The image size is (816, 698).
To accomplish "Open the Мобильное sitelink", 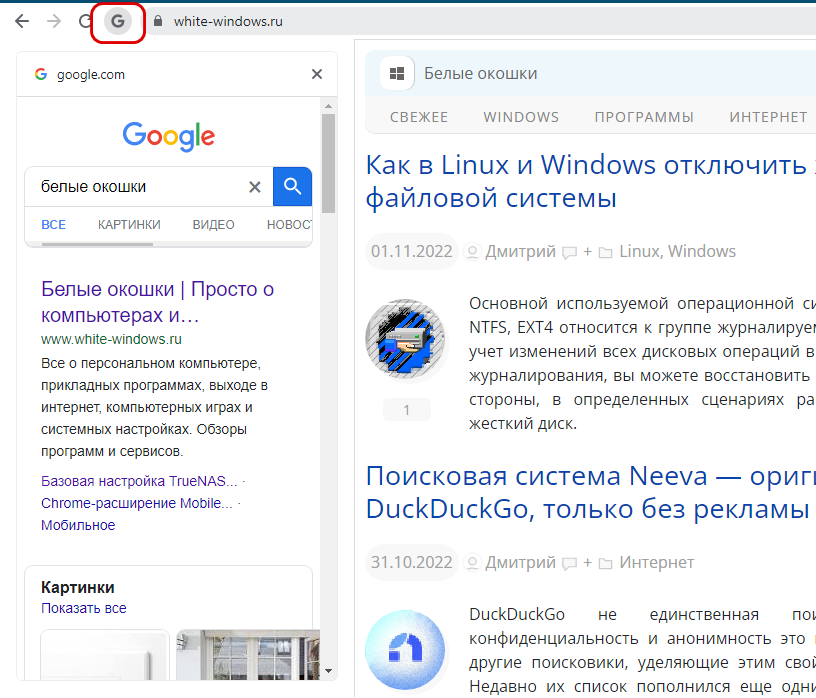I will (x=78, y=525).
